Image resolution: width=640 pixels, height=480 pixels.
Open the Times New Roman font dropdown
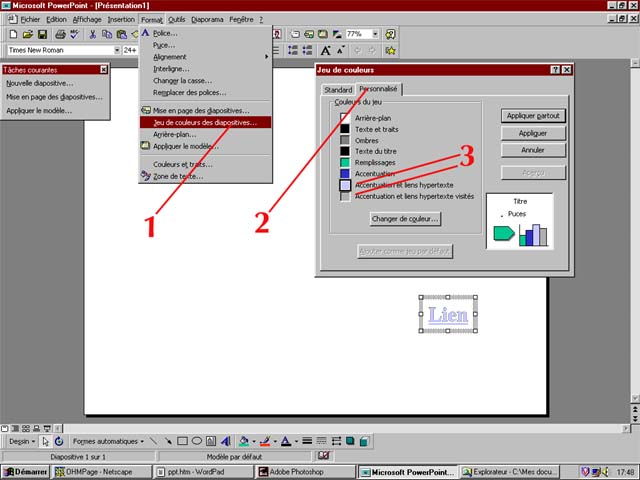tap(117, 50)
